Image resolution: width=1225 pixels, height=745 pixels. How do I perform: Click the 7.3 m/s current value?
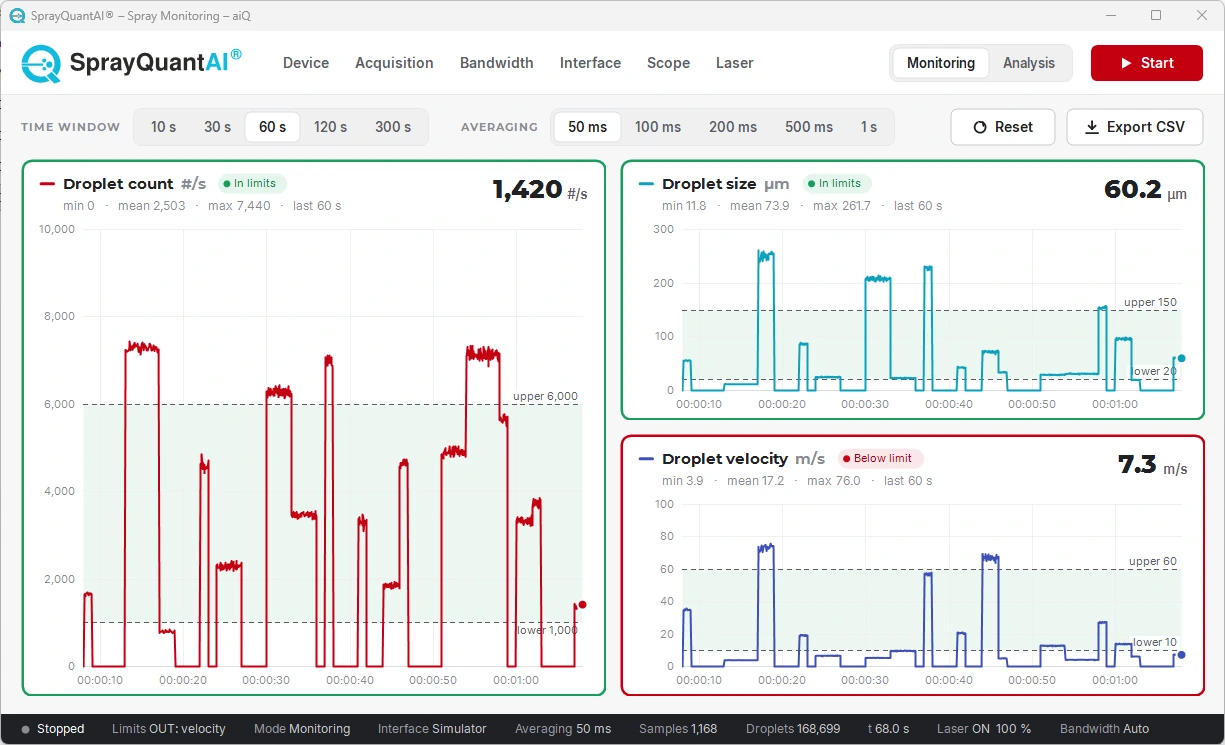pyautogui.click(x=1152, y=465)
